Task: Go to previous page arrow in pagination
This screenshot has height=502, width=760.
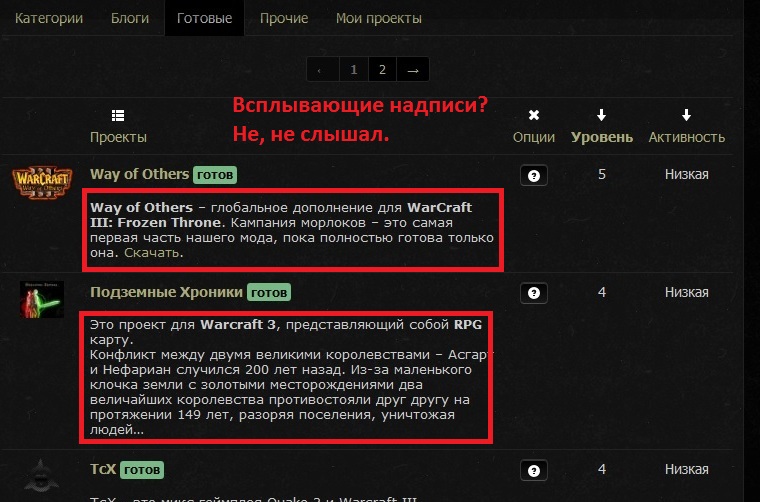Action: 323,69
